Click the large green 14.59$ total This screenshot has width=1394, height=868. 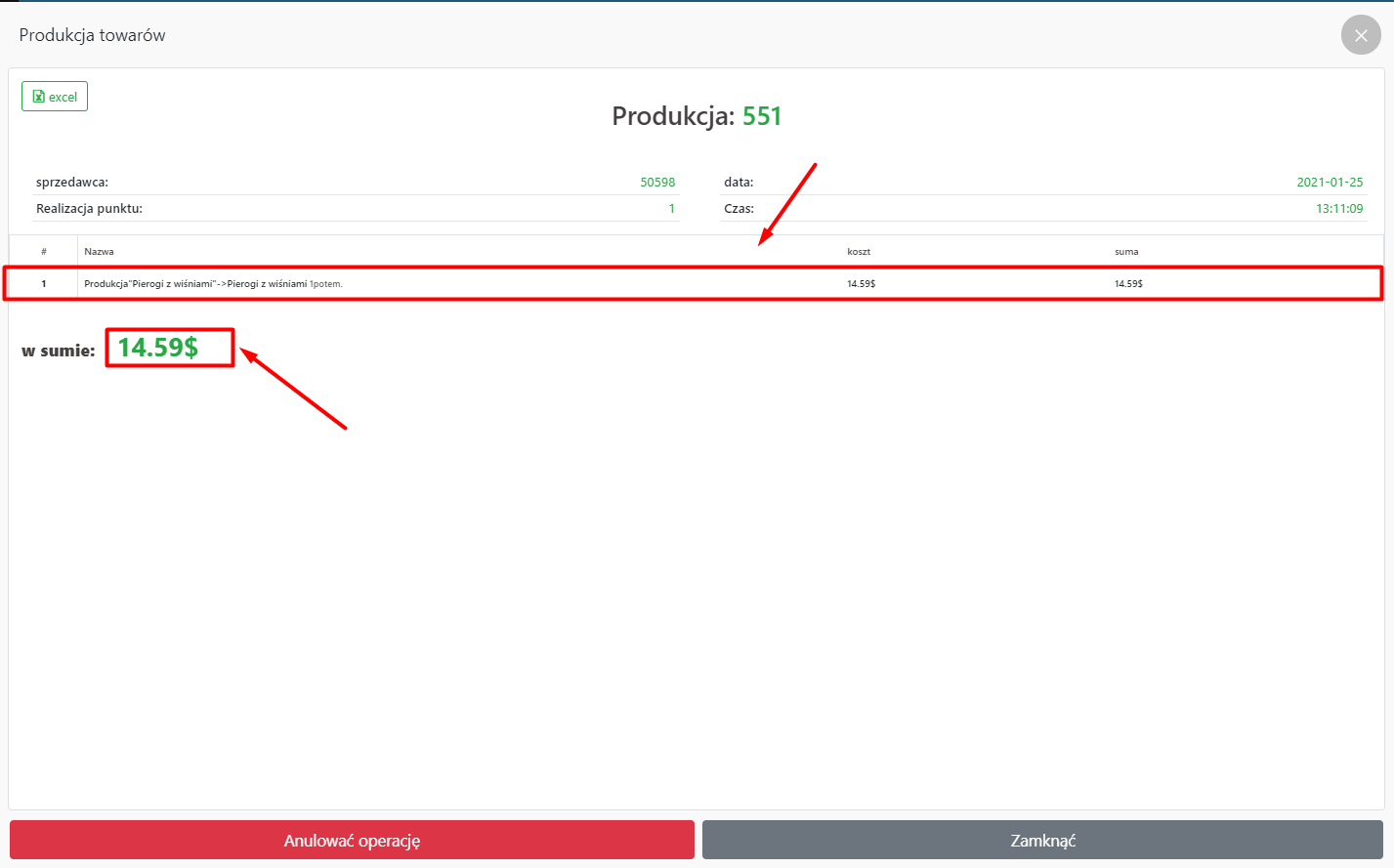158,348
